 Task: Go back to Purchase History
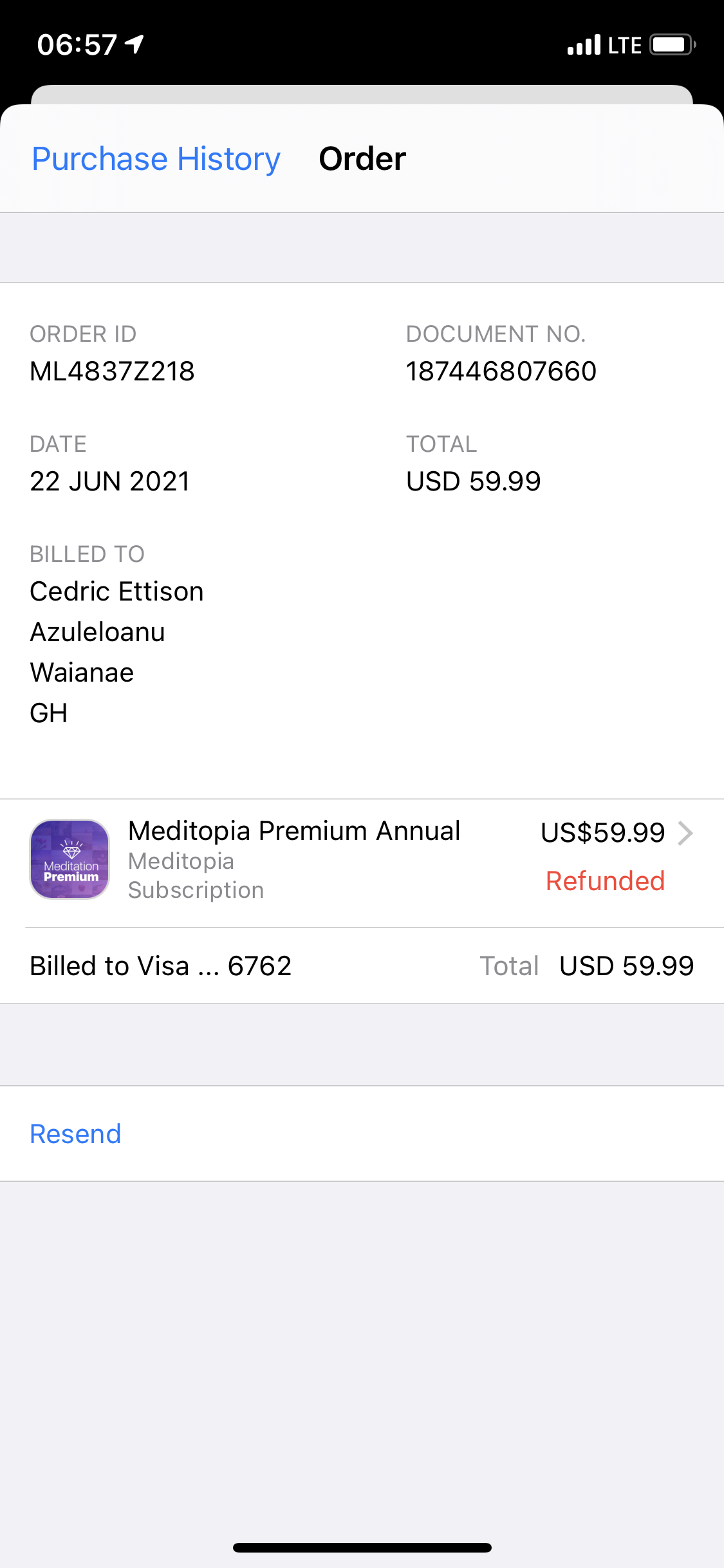click(x=156, y=159)
